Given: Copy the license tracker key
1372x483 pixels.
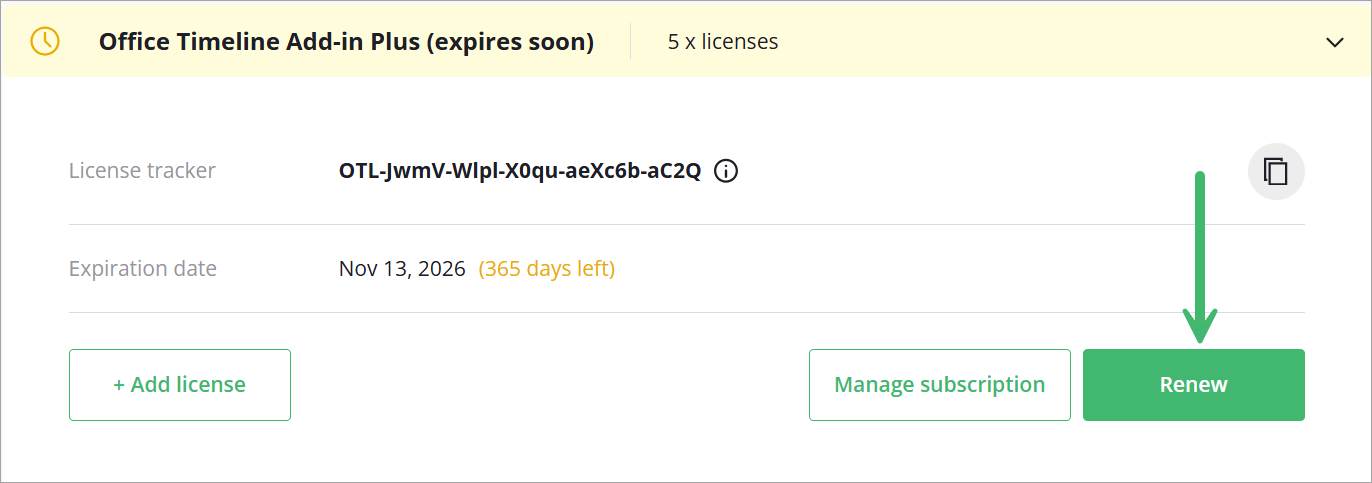Looking at the screenshot, I should click(x=1276, y=171).
